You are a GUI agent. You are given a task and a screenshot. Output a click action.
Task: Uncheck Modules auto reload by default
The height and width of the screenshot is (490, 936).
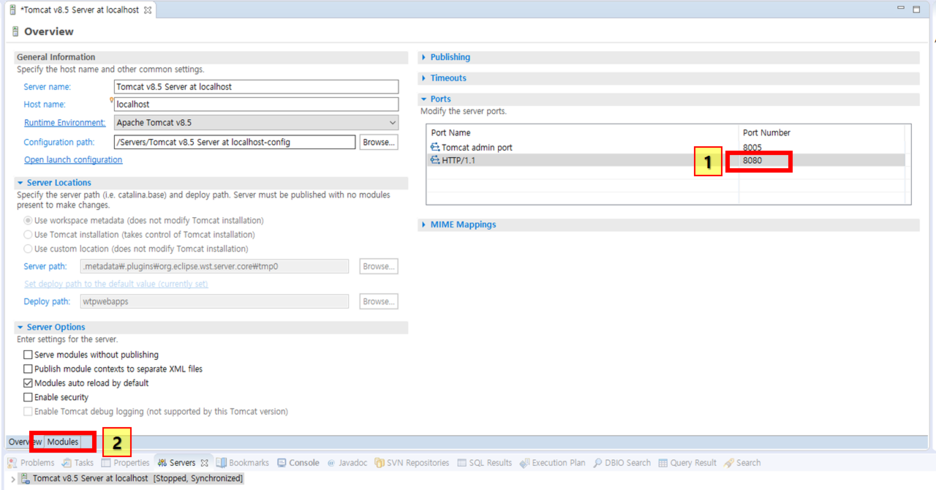coord(28,383)
